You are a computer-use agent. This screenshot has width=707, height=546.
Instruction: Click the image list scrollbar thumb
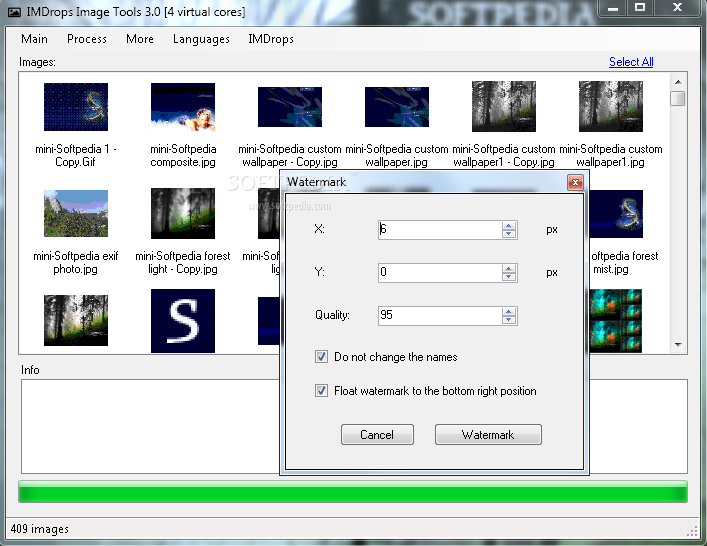click(x=678, y=98)
